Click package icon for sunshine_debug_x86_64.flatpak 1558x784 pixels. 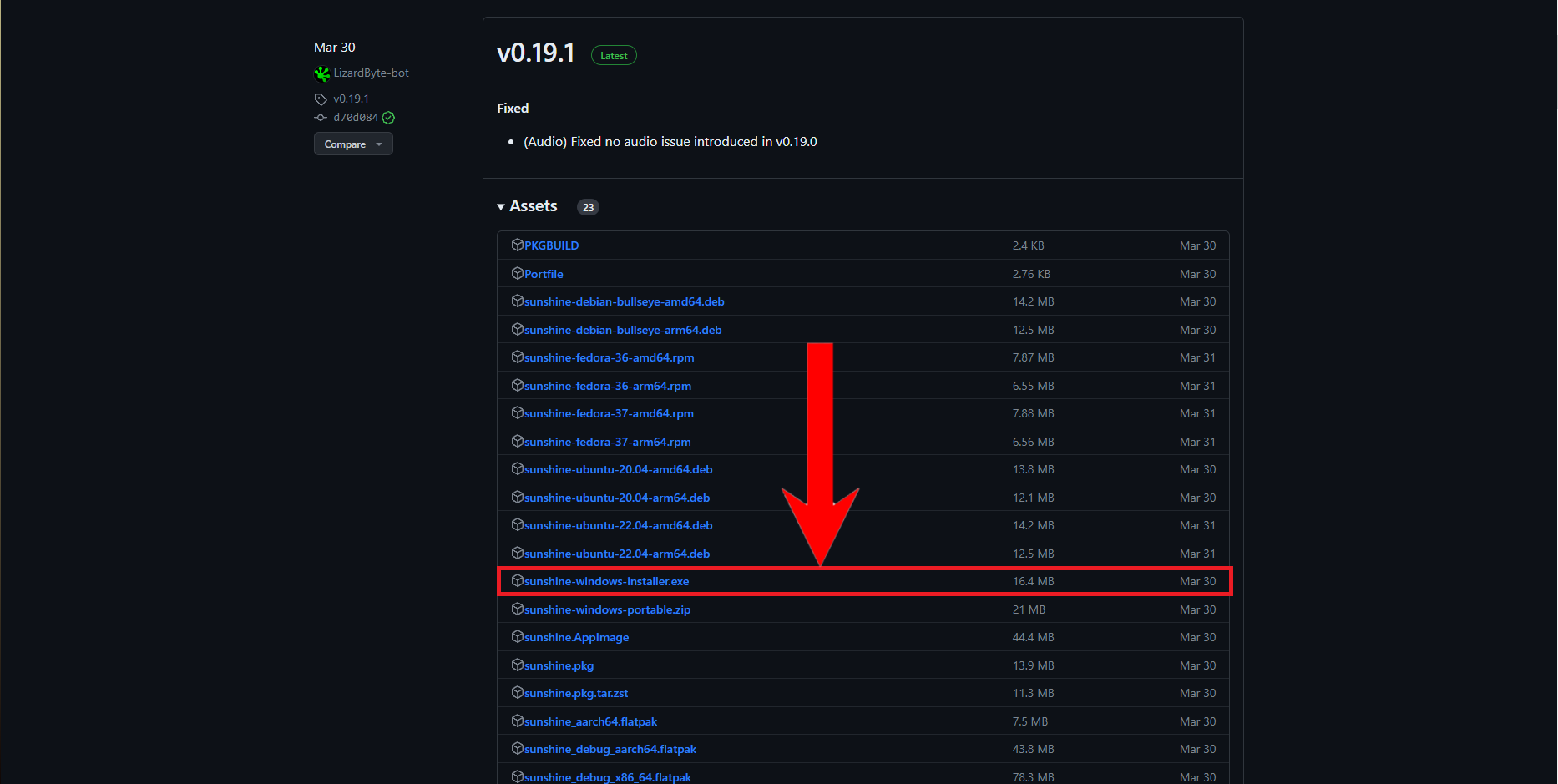(x=518, y=776)
